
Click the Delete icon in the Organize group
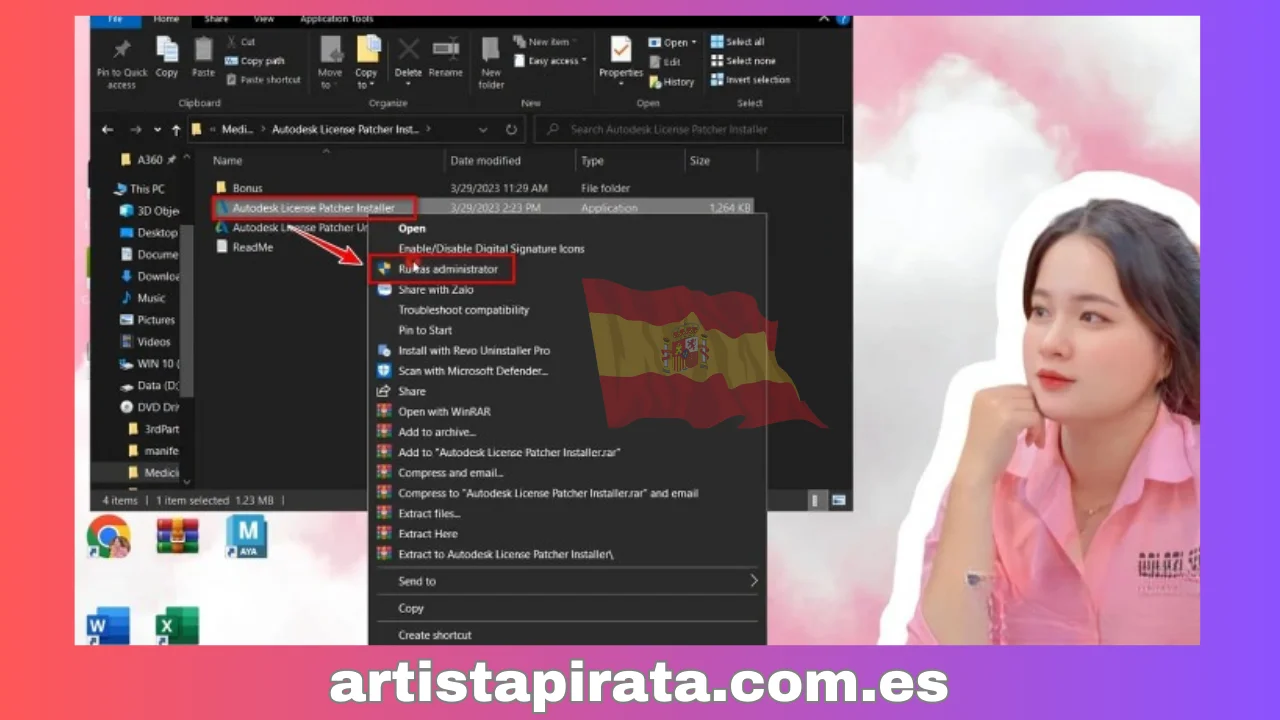(408, 56)
